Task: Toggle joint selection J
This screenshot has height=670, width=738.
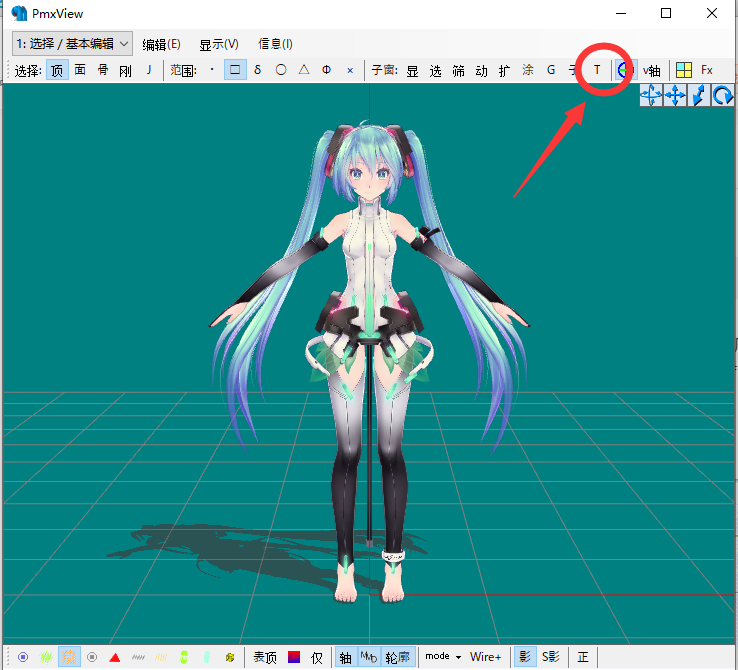Action: click(149, 70)
